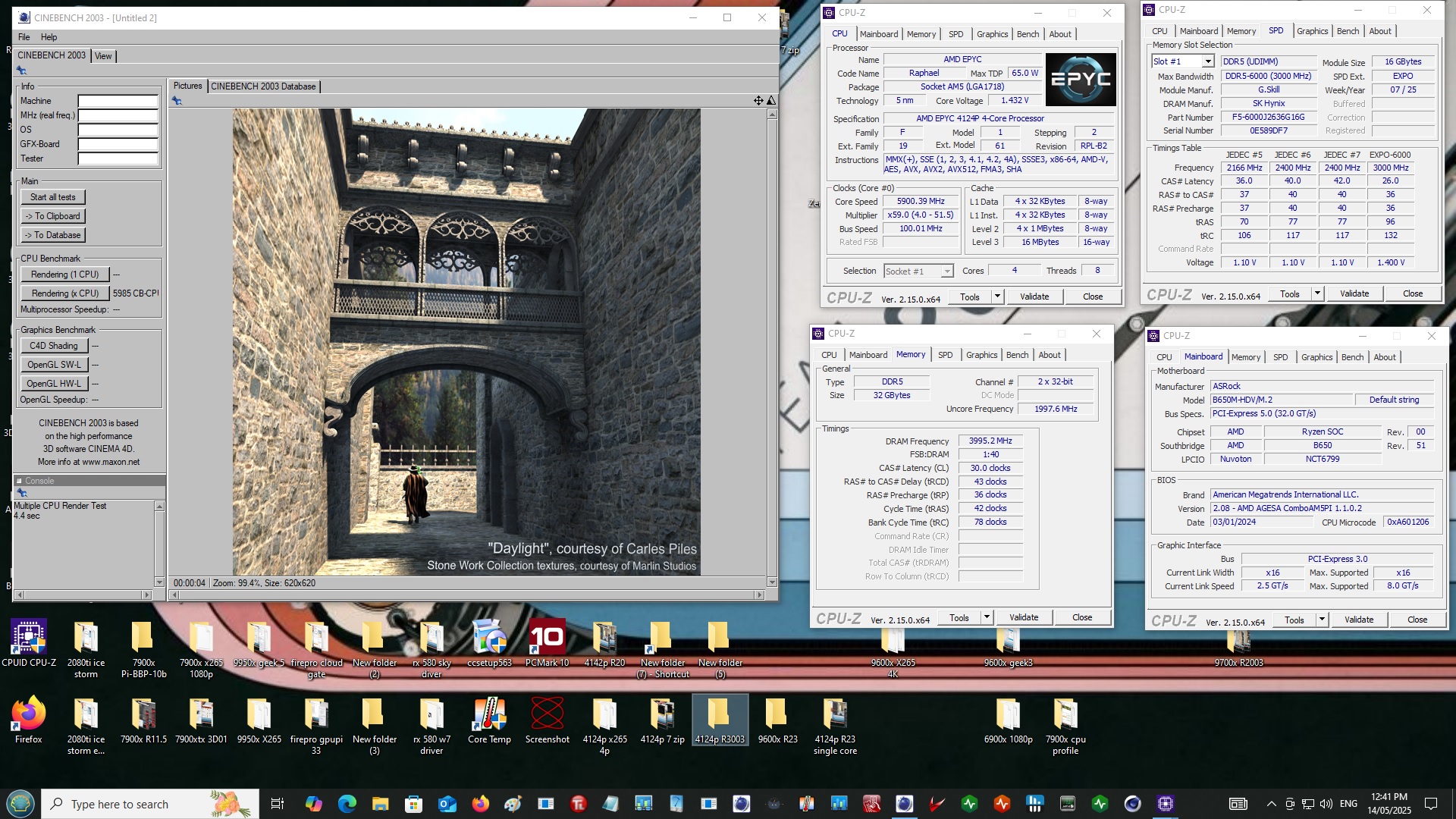Switch to the View tab in CINEBENCH
This screenshot has width=1456, height=819.
point(103,56)
